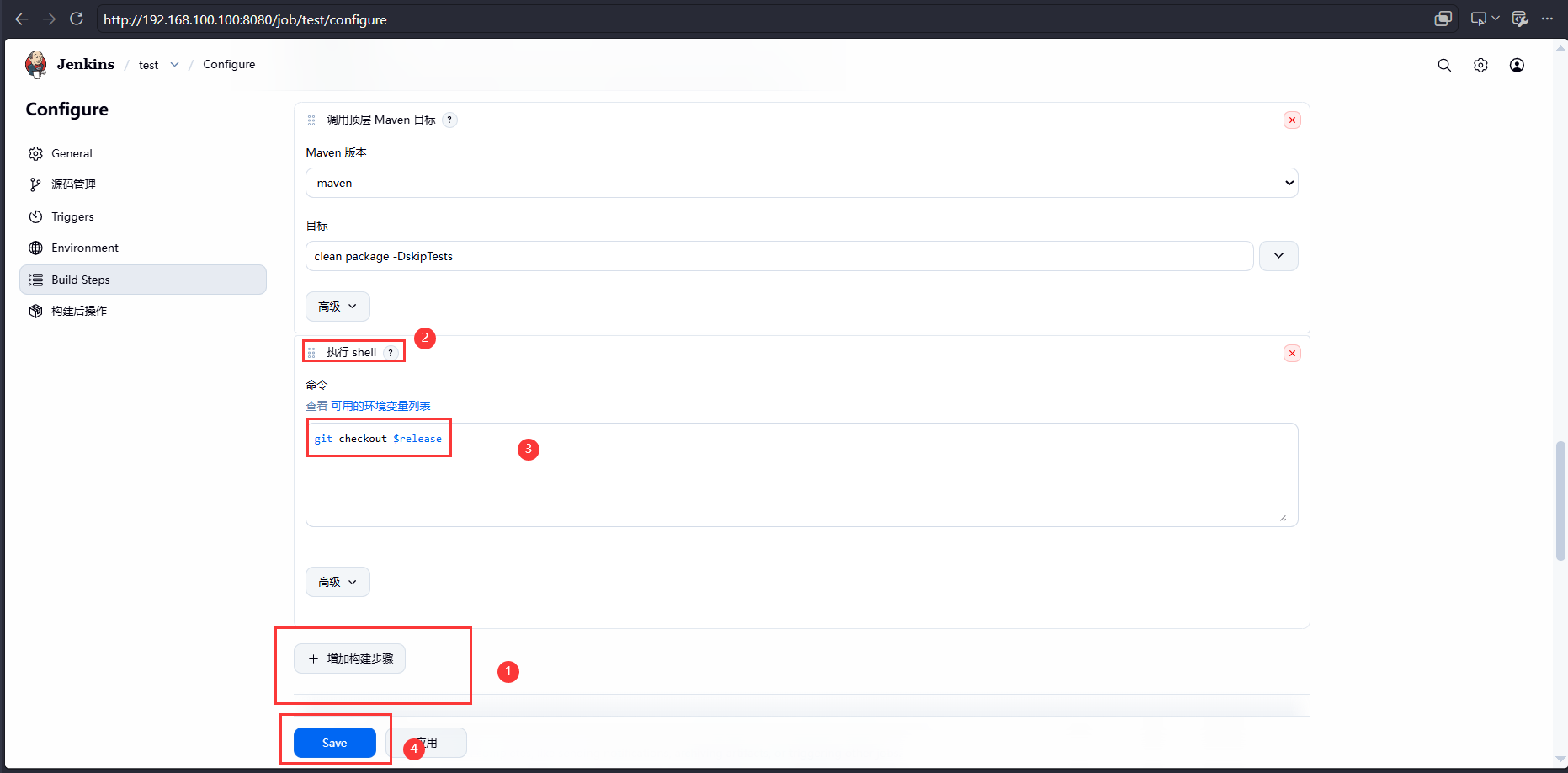Click the Jenkins logo icon
The width and height of the screenshot is (1568, 773).
(x=35, y=64)
